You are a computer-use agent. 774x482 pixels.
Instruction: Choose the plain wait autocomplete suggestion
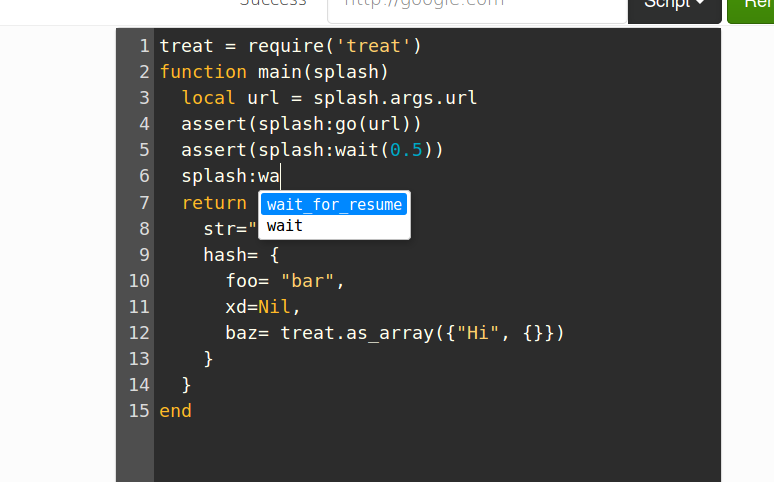(x=285, y=226)
